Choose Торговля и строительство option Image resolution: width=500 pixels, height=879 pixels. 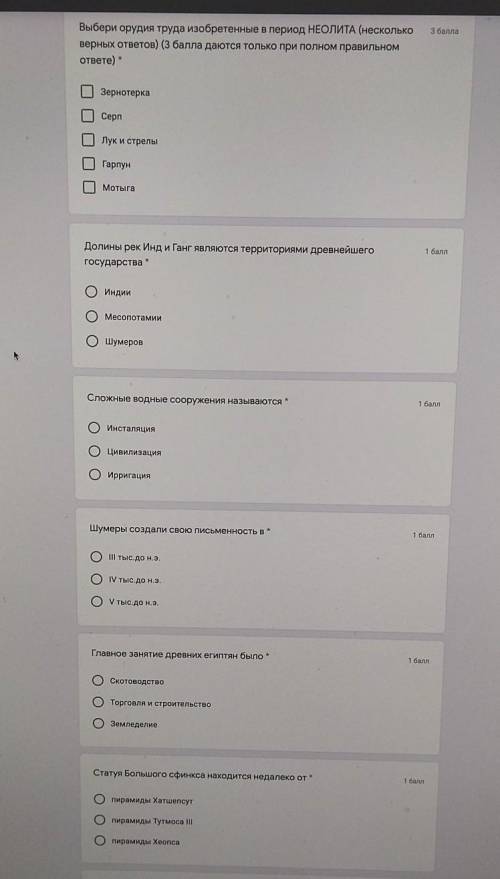click(99, 702)
